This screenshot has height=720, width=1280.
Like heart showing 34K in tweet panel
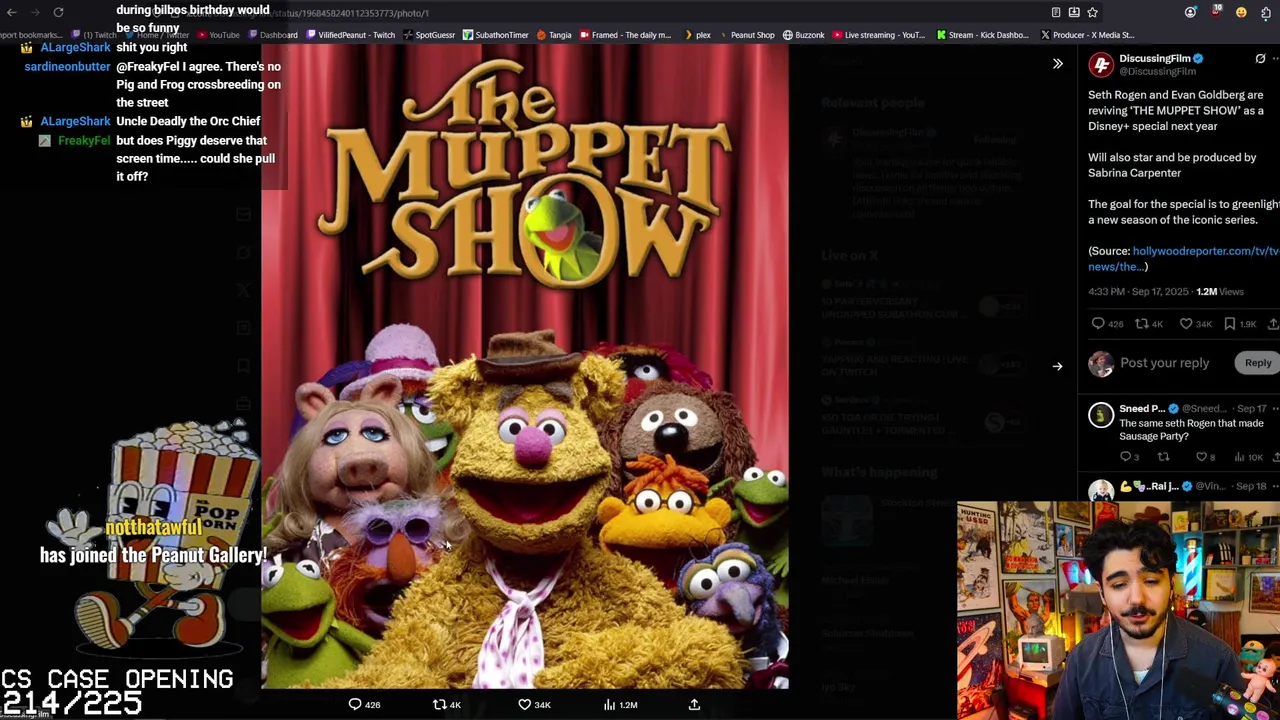click(1186, 324)
